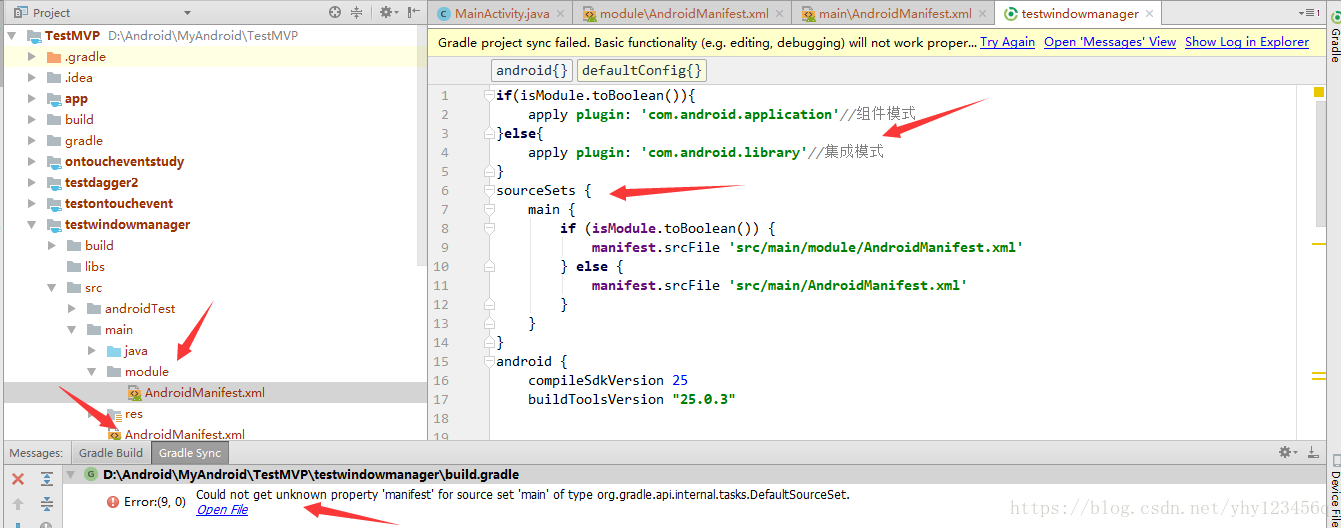Show the hidden editor tabs list
Image resolution: width=1341 pixels, height=528 pixels.
pyautogui.click(x=1308, y=13)
